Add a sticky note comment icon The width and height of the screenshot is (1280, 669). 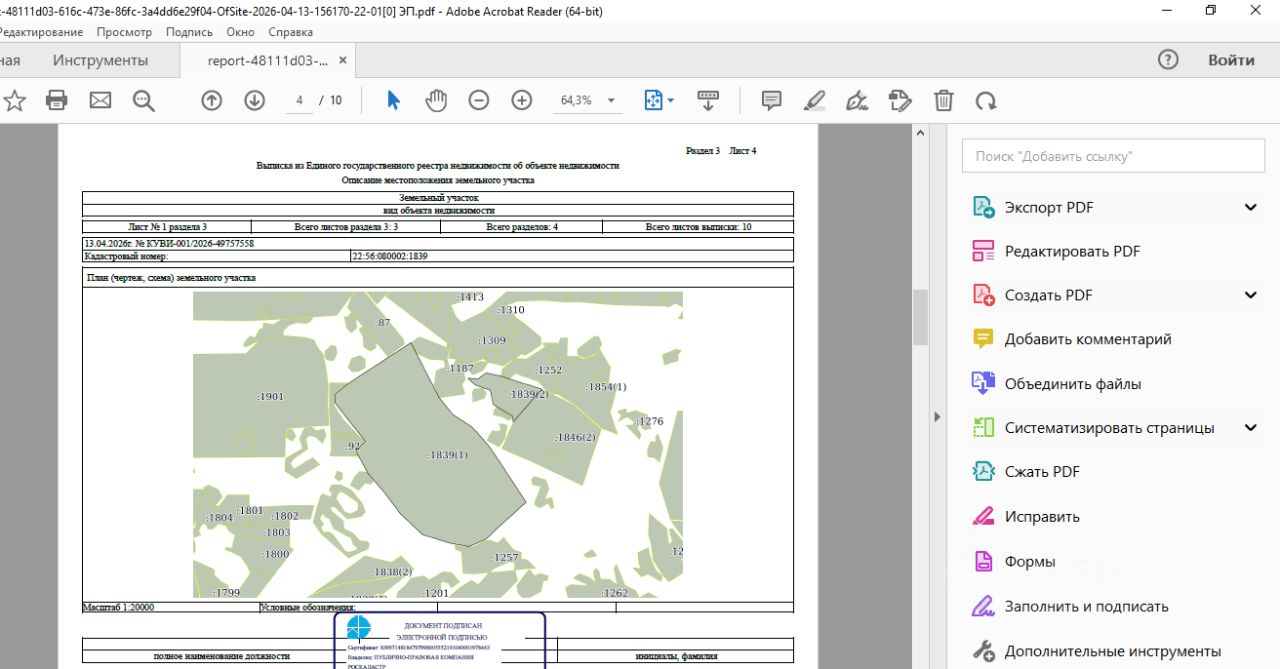(771, 100)
